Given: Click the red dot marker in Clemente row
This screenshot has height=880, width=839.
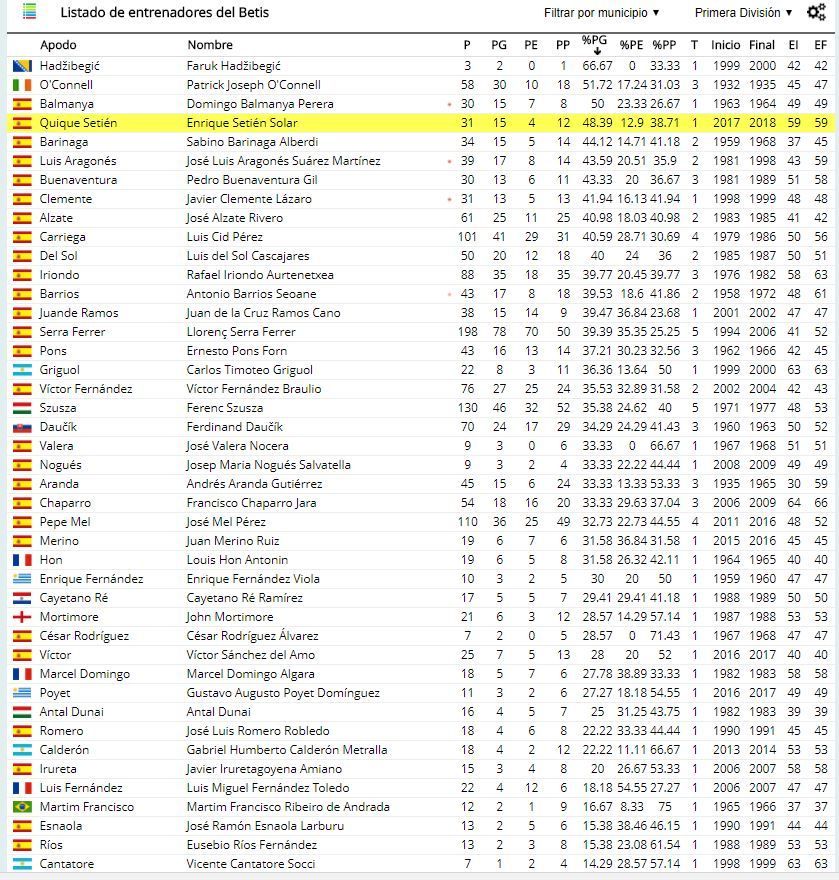Looking at the screenshot, I should coord(449,199).
